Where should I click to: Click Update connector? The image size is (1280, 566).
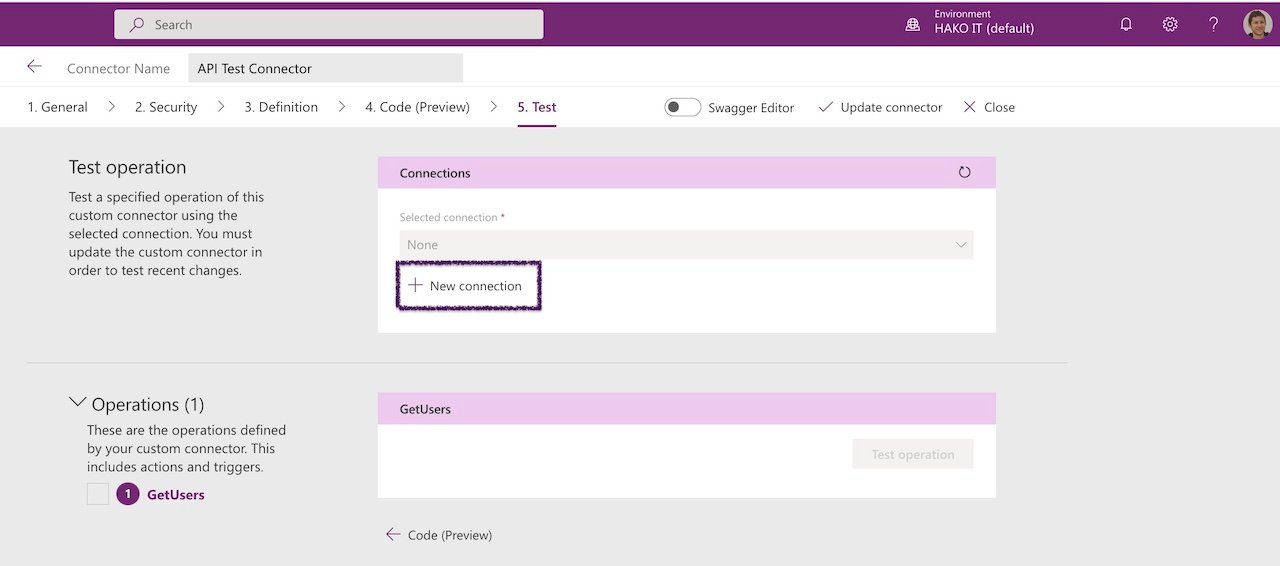pos(880,107)
